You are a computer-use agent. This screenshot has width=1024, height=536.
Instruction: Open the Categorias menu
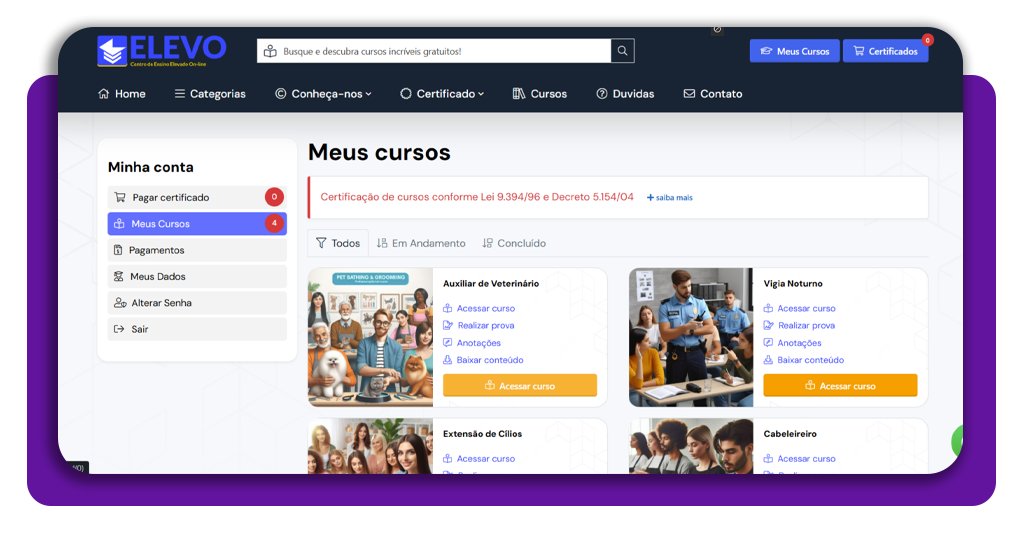pyautogui.click(x=210, y=94)
